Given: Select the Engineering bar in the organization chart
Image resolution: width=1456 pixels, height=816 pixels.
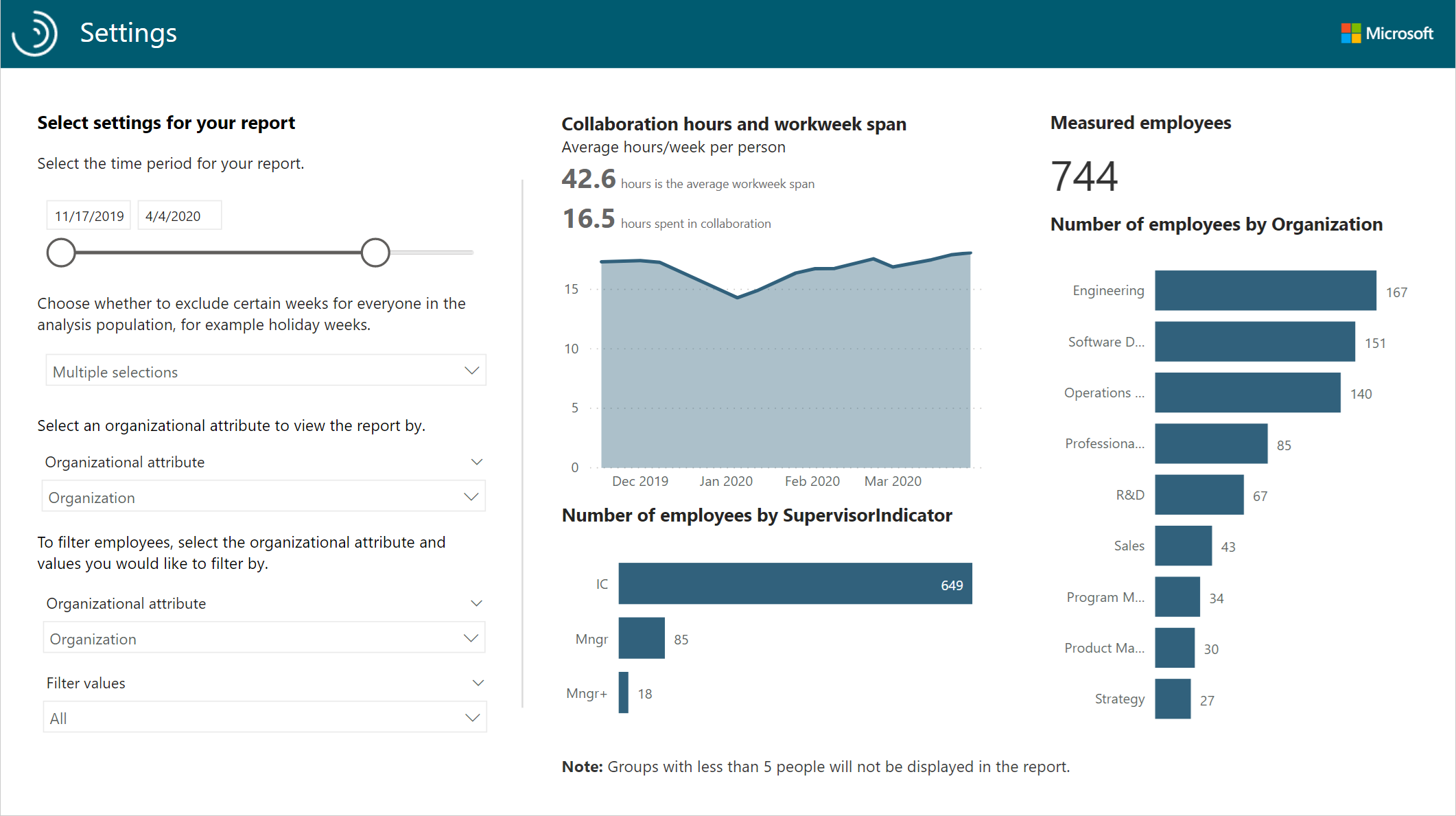Looking at the screenshot, I should (1265, 290).
